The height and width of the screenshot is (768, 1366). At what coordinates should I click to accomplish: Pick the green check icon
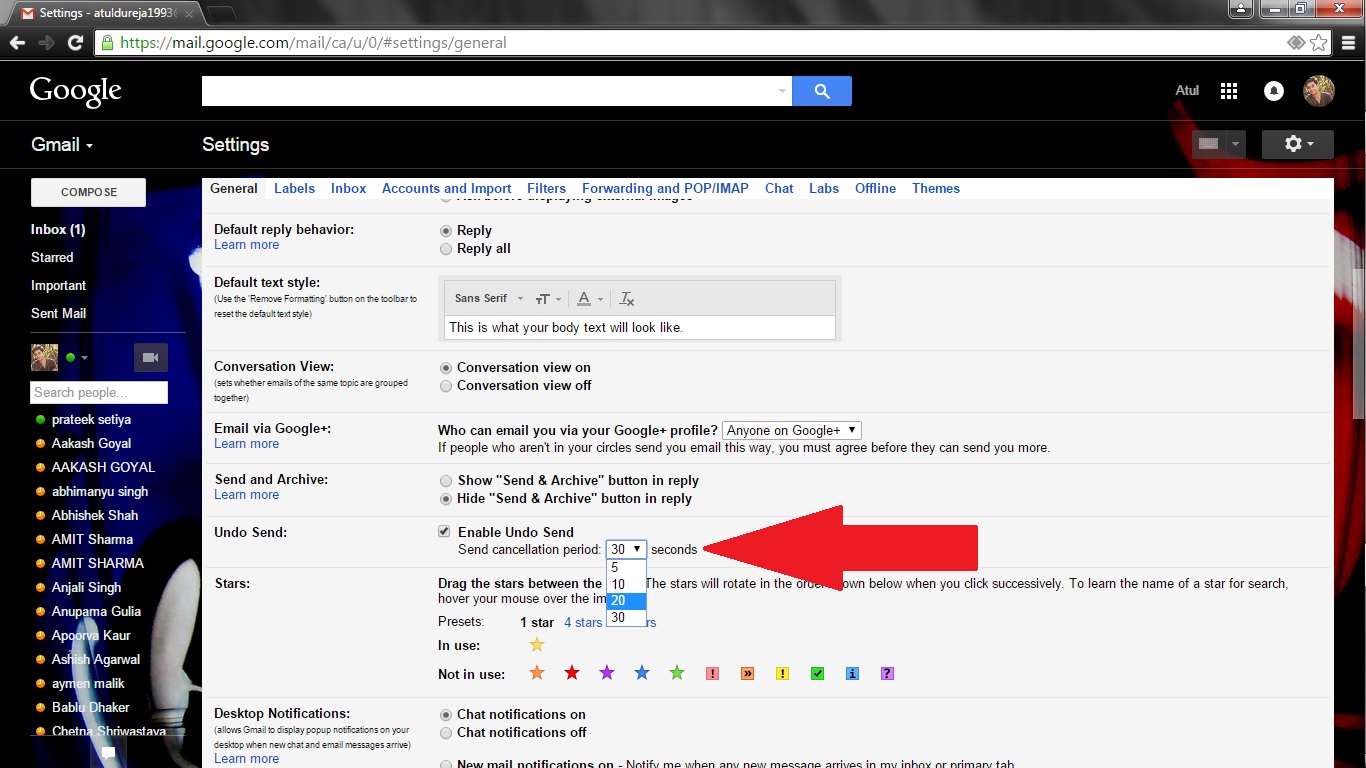coord(817,674)
